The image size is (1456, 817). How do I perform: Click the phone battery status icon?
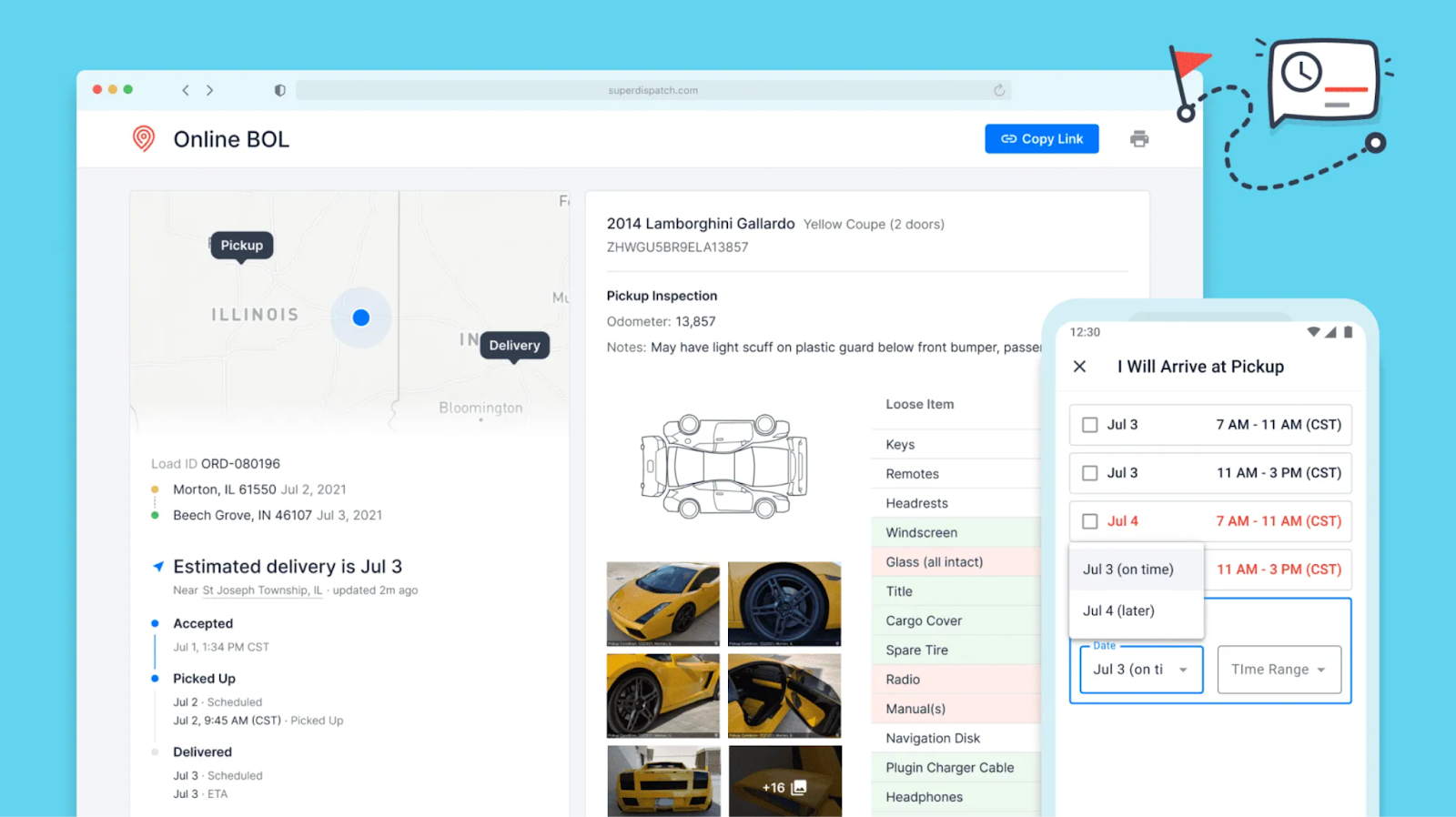click(x=1348, y=332)
